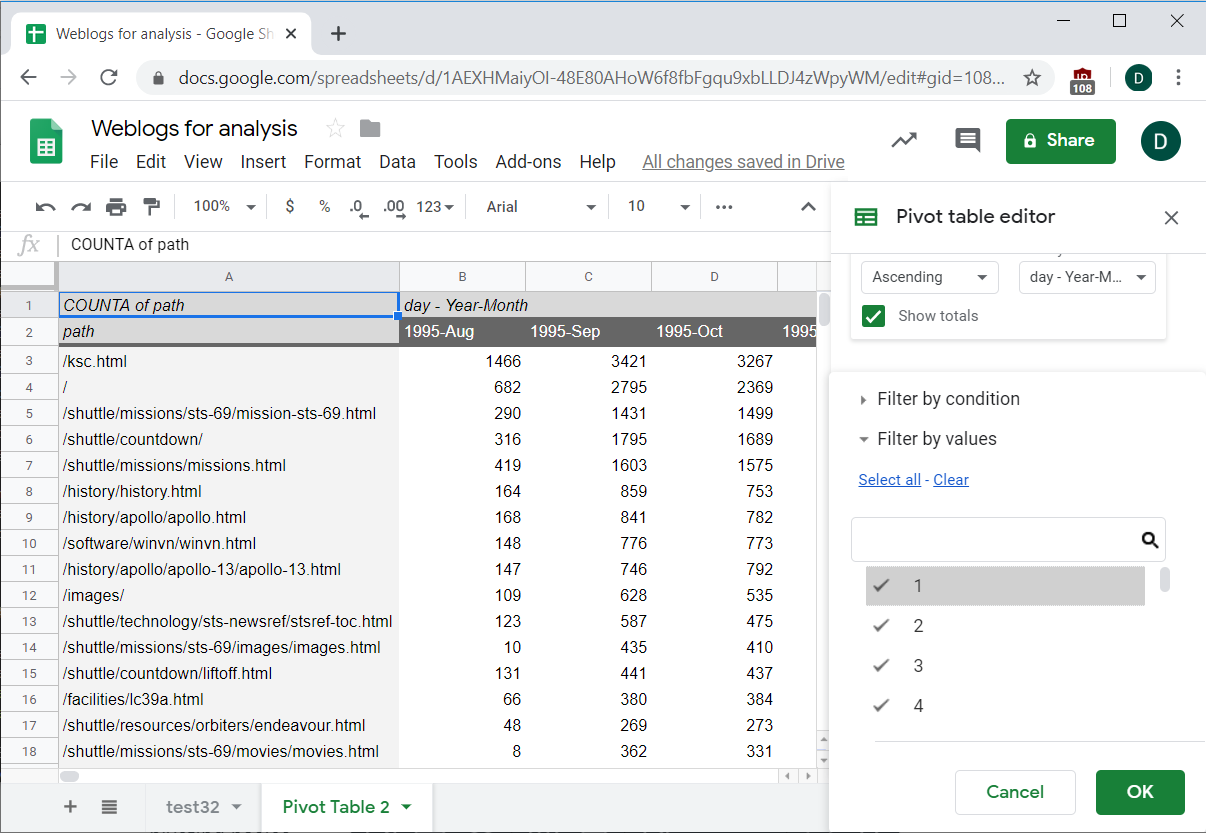This screenshot has height=833, width=1206.
Task: Expand the Filter by condition section
Action: [x=948, y=399]
